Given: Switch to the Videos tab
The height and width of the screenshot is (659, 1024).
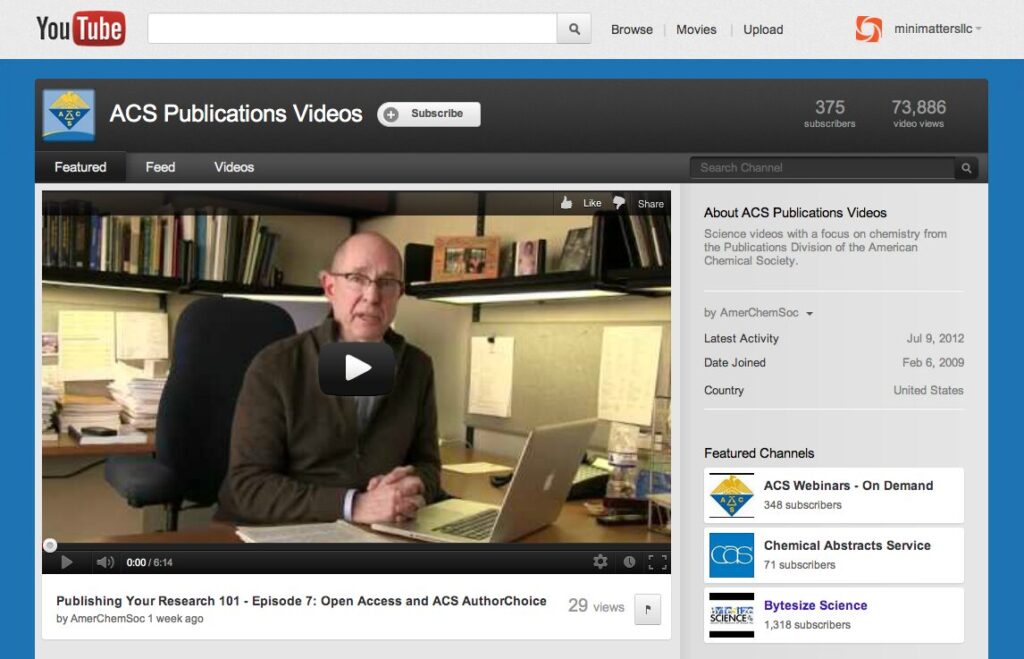Looking at the screenshot, I should [234, 167].
